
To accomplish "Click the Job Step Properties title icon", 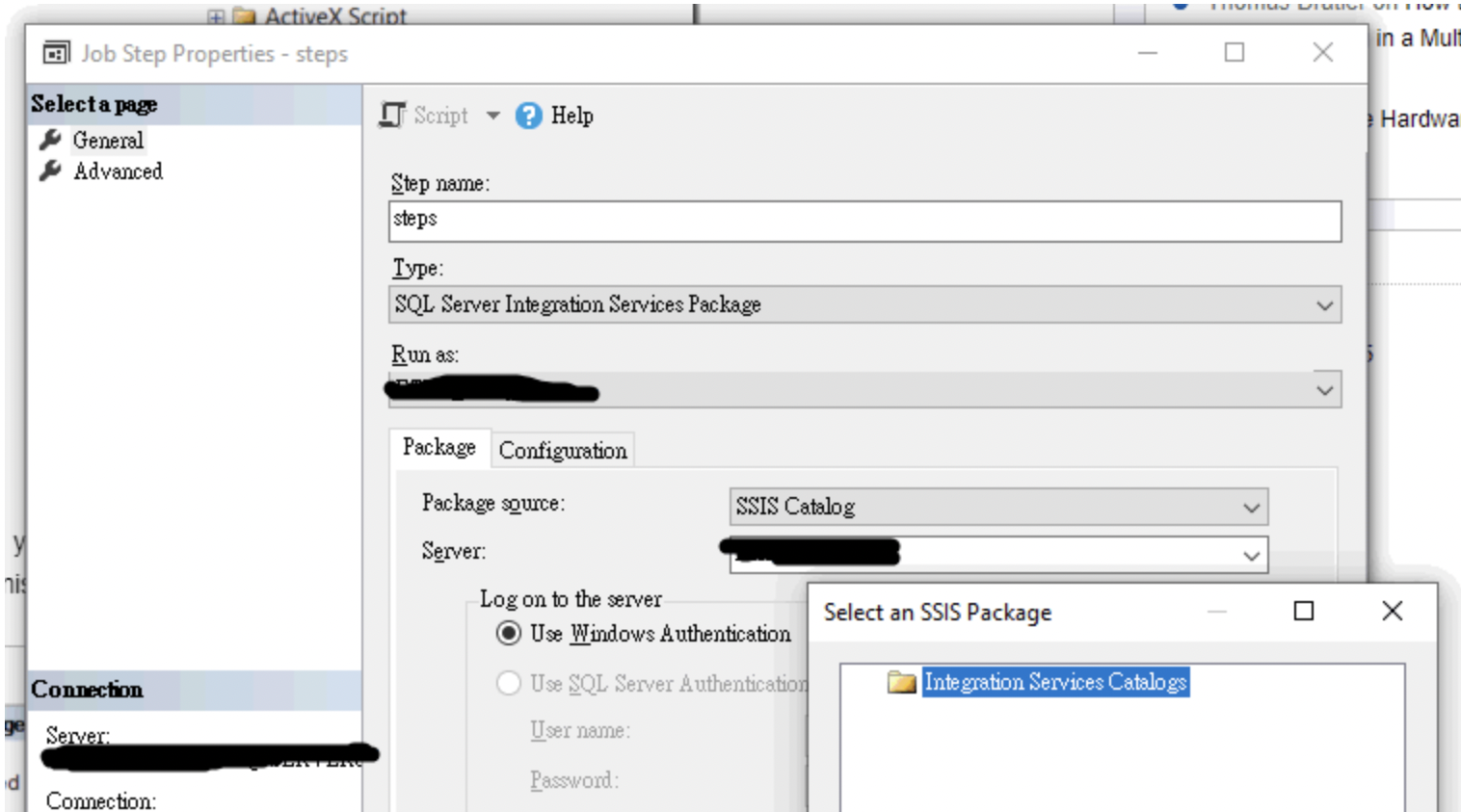I will click(57, 53).
